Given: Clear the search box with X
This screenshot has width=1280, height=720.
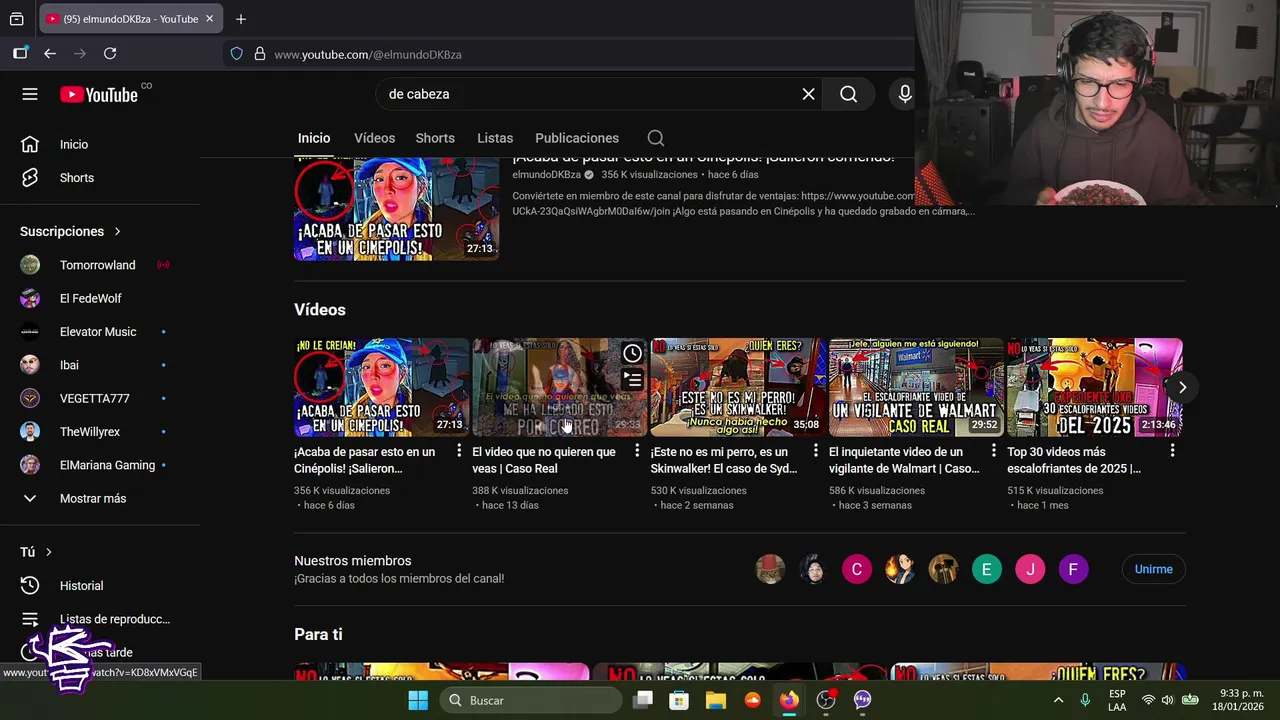Looking at the screenshot, I should 808,94.
